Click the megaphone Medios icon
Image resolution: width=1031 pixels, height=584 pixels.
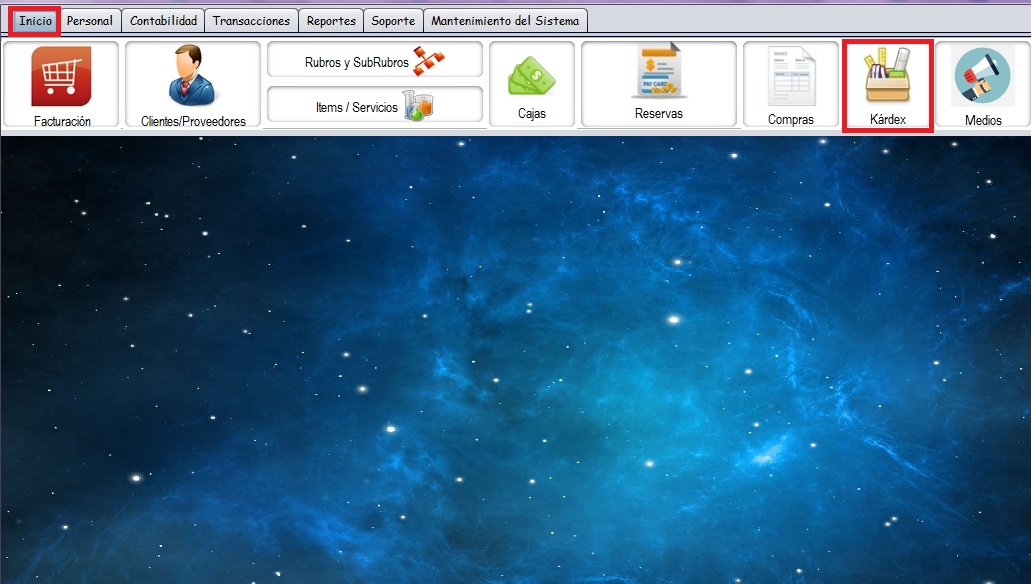(x=982, y=77)
